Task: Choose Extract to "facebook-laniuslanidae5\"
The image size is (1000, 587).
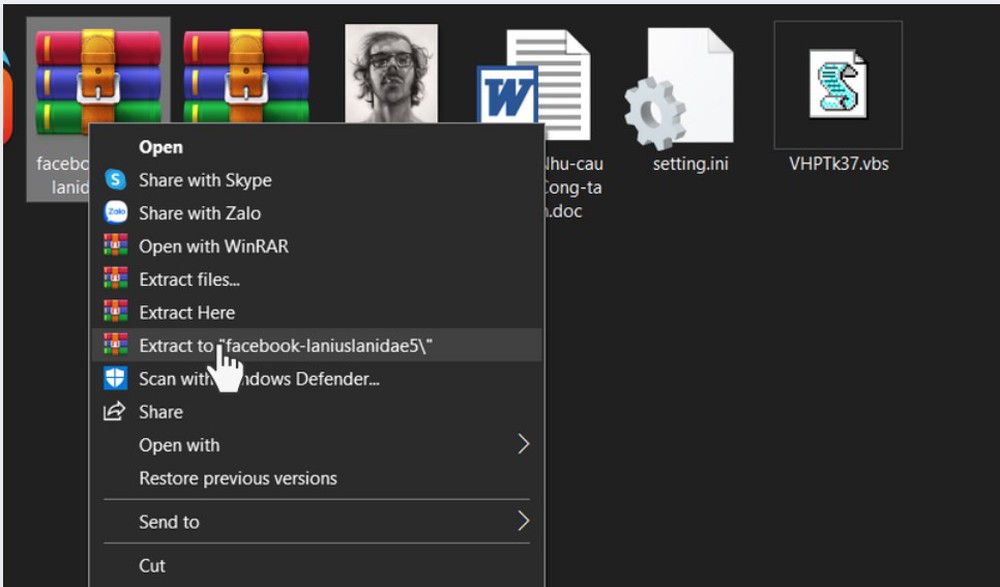Action: click(317, 346)
